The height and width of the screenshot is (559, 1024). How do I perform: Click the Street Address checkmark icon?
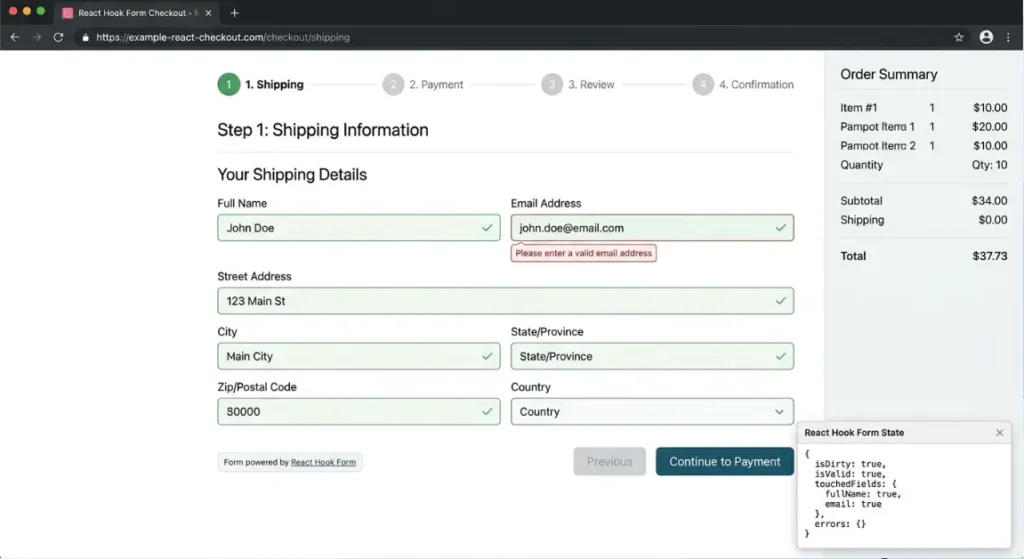click(780, 301)
